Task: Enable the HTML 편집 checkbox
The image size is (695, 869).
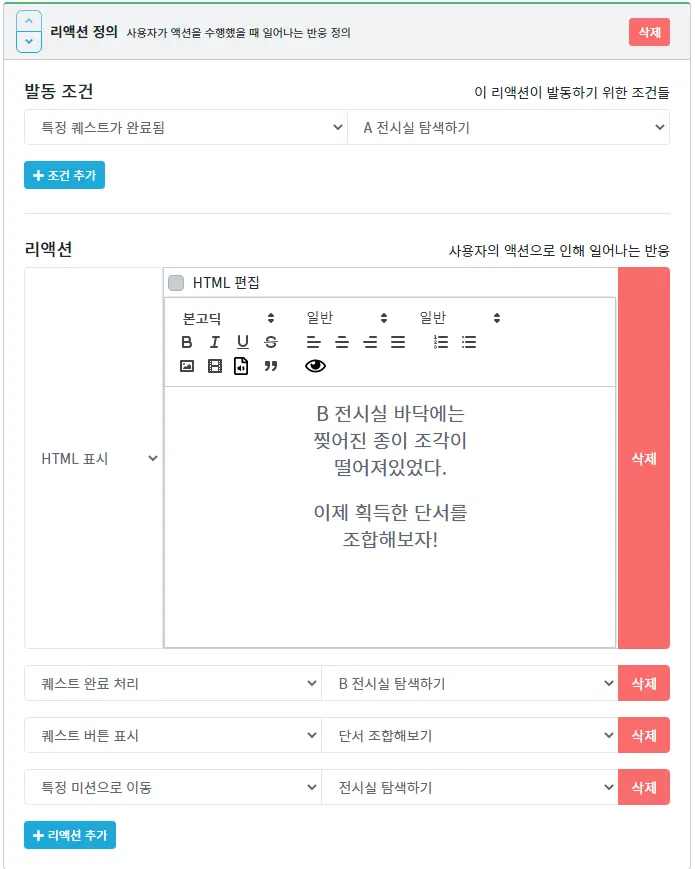Action: [x=176, y=283]
